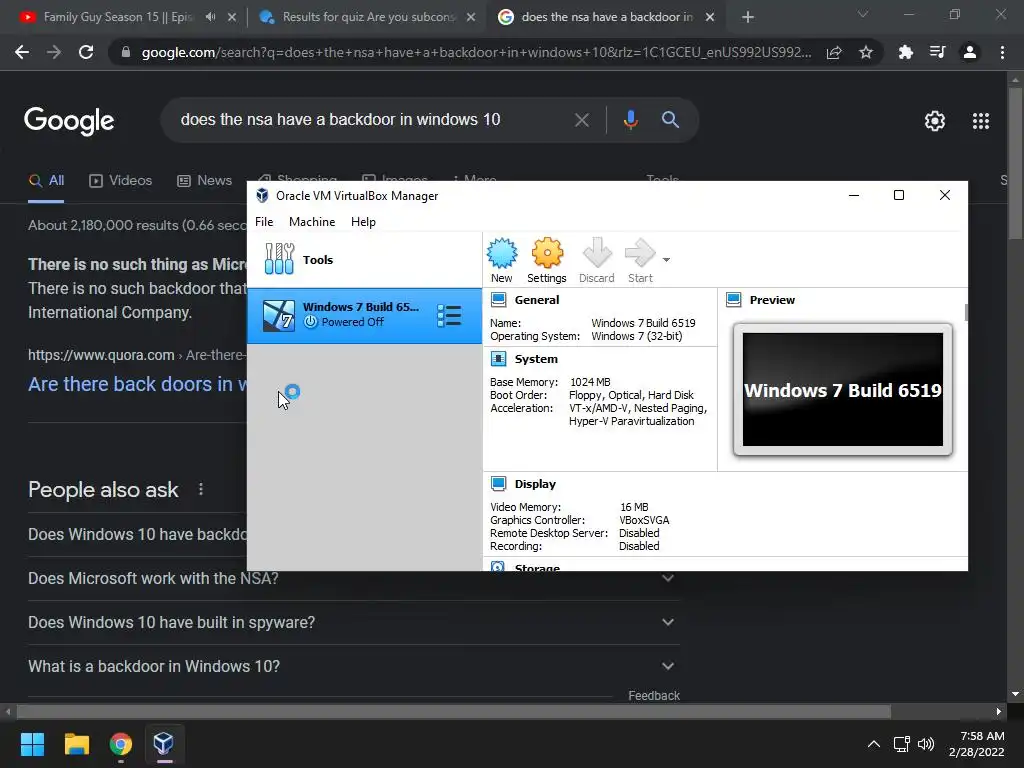Select the Tools entry in VirtualBox
This screenshot has width=1024, height=768.
coord(364,259)
